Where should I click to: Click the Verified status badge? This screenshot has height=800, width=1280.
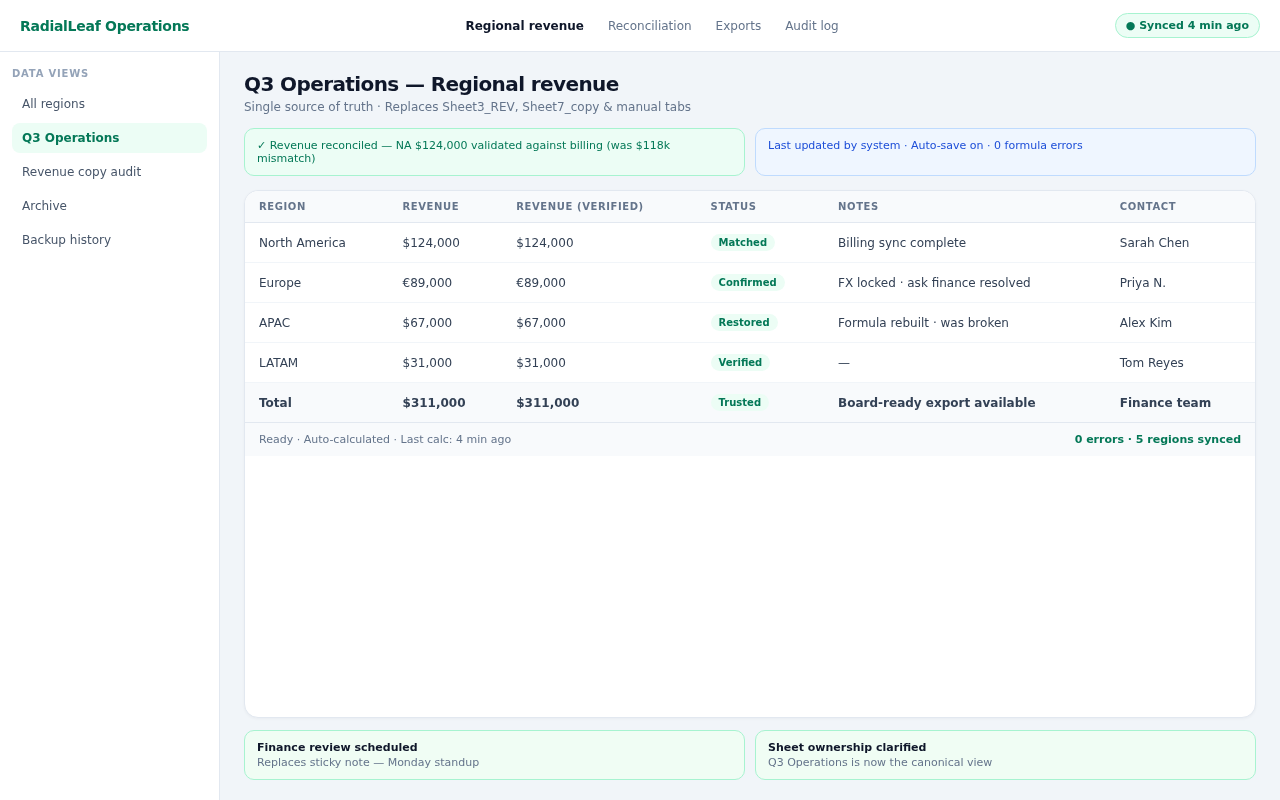pyautogui.click(x=740, y=363)
